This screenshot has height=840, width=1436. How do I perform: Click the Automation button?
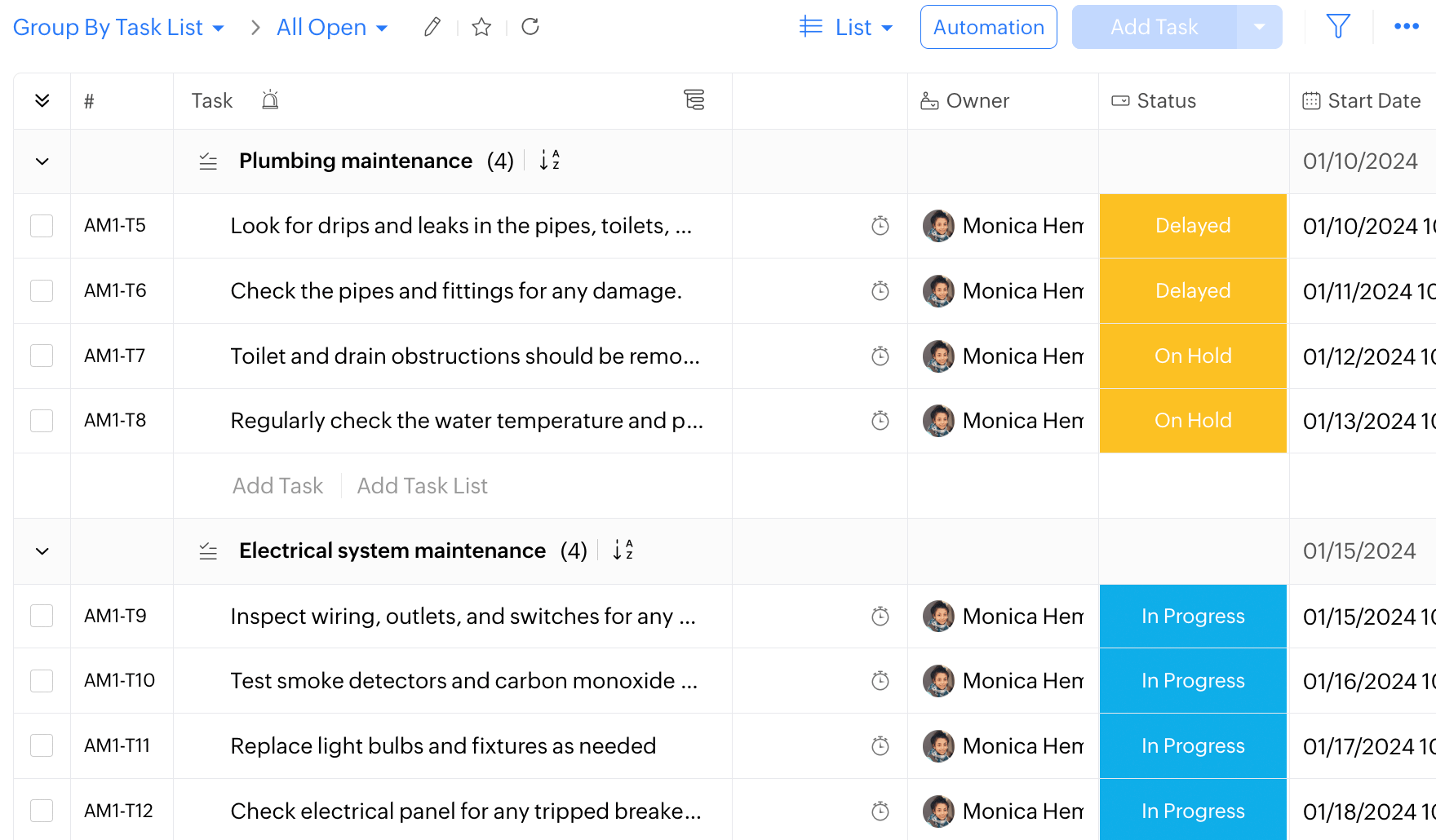(988, 27)
